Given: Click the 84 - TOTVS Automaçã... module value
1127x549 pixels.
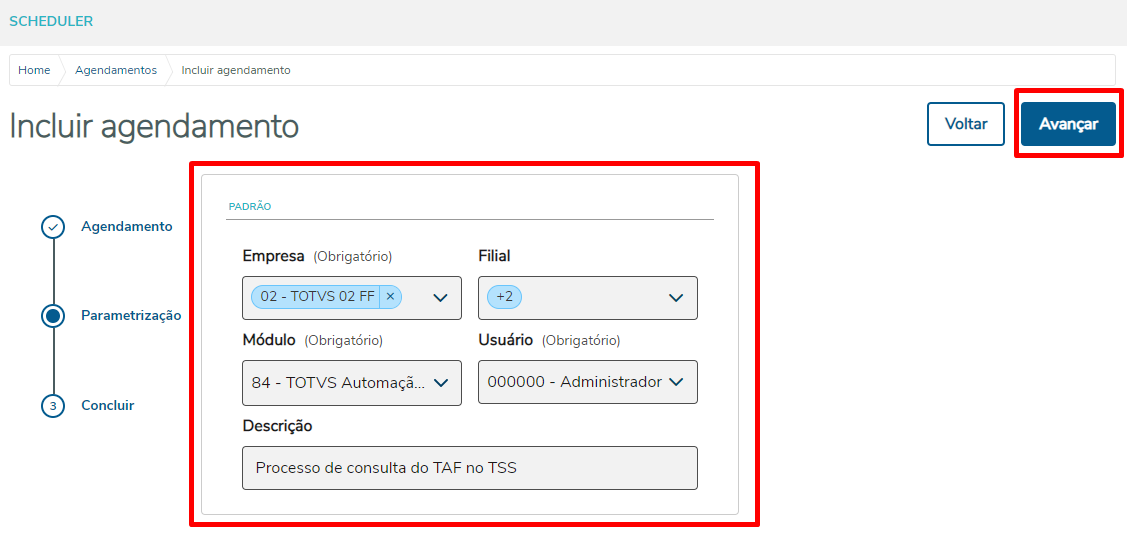Looking at the screenshot, I should coord(339,382).
